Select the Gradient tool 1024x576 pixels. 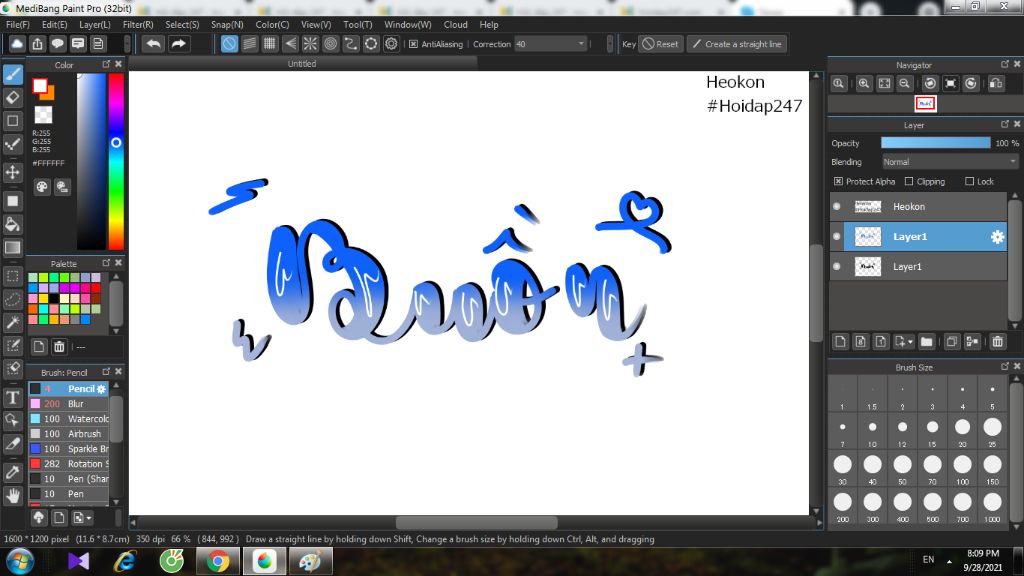point(12,248)
